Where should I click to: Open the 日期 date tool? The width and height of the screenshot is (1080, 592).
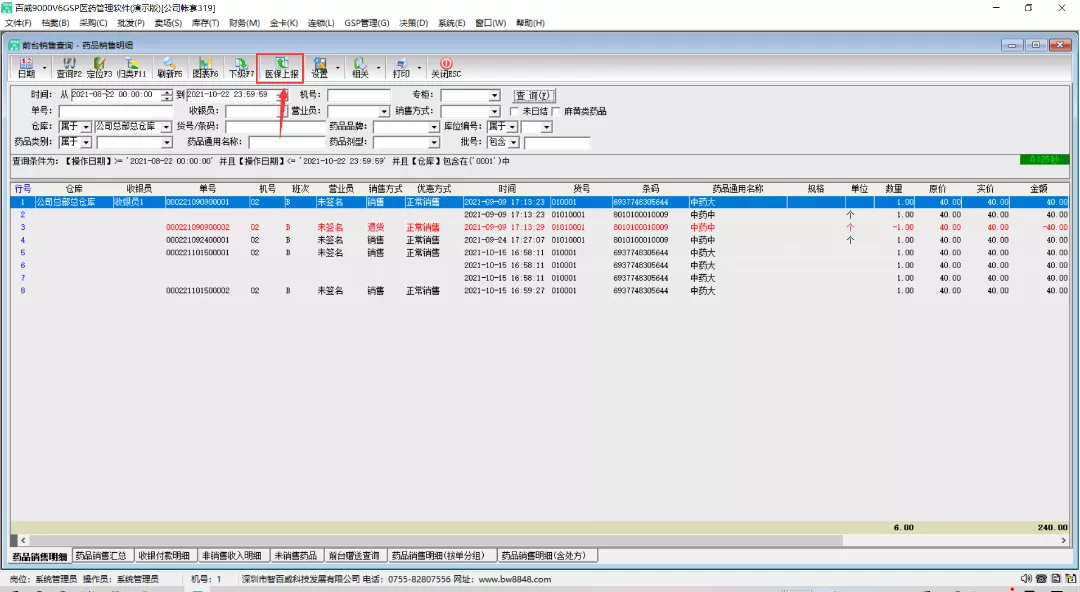coord(26,67)
